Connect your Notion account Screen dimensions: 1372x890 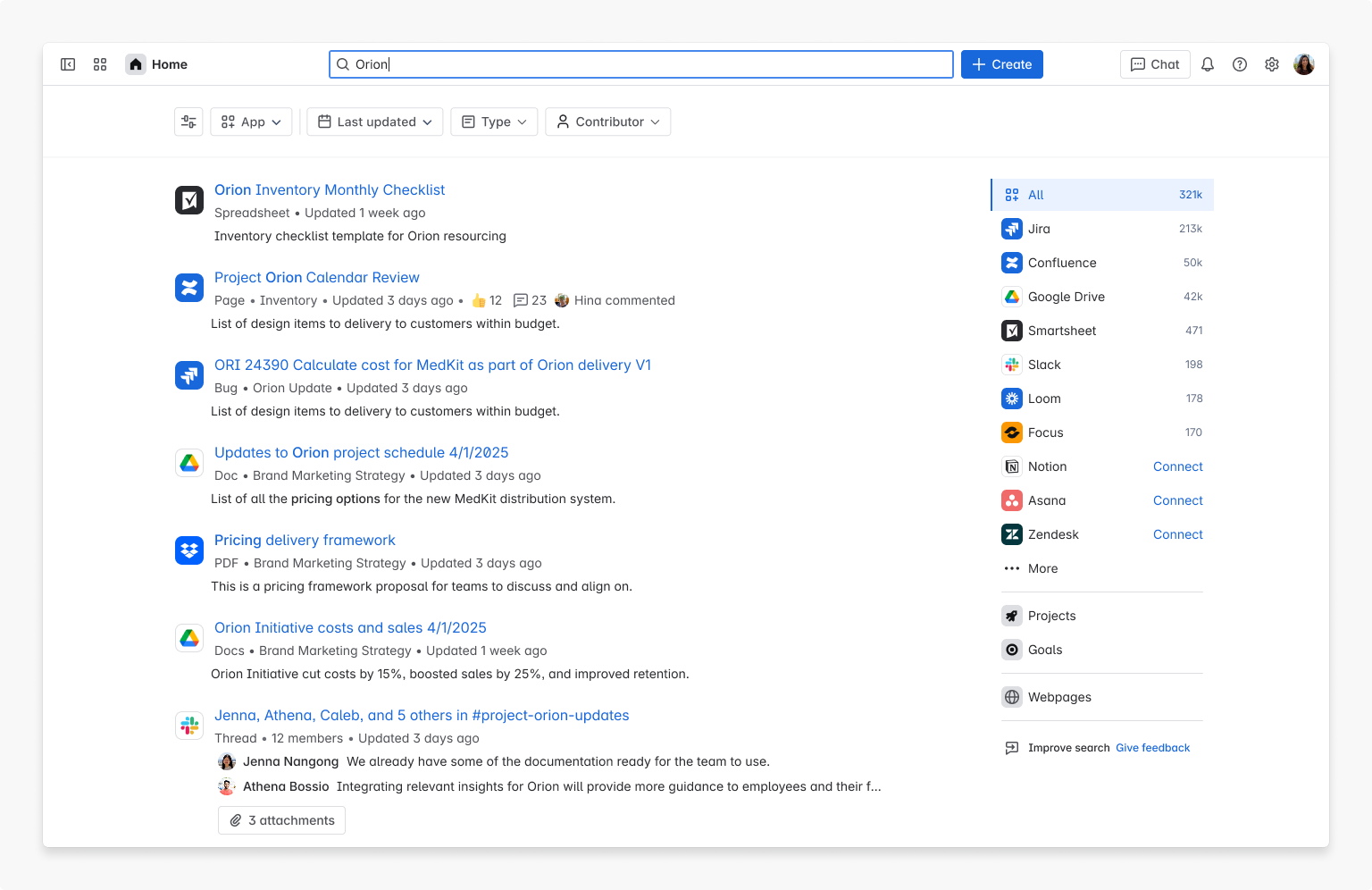1177,466
